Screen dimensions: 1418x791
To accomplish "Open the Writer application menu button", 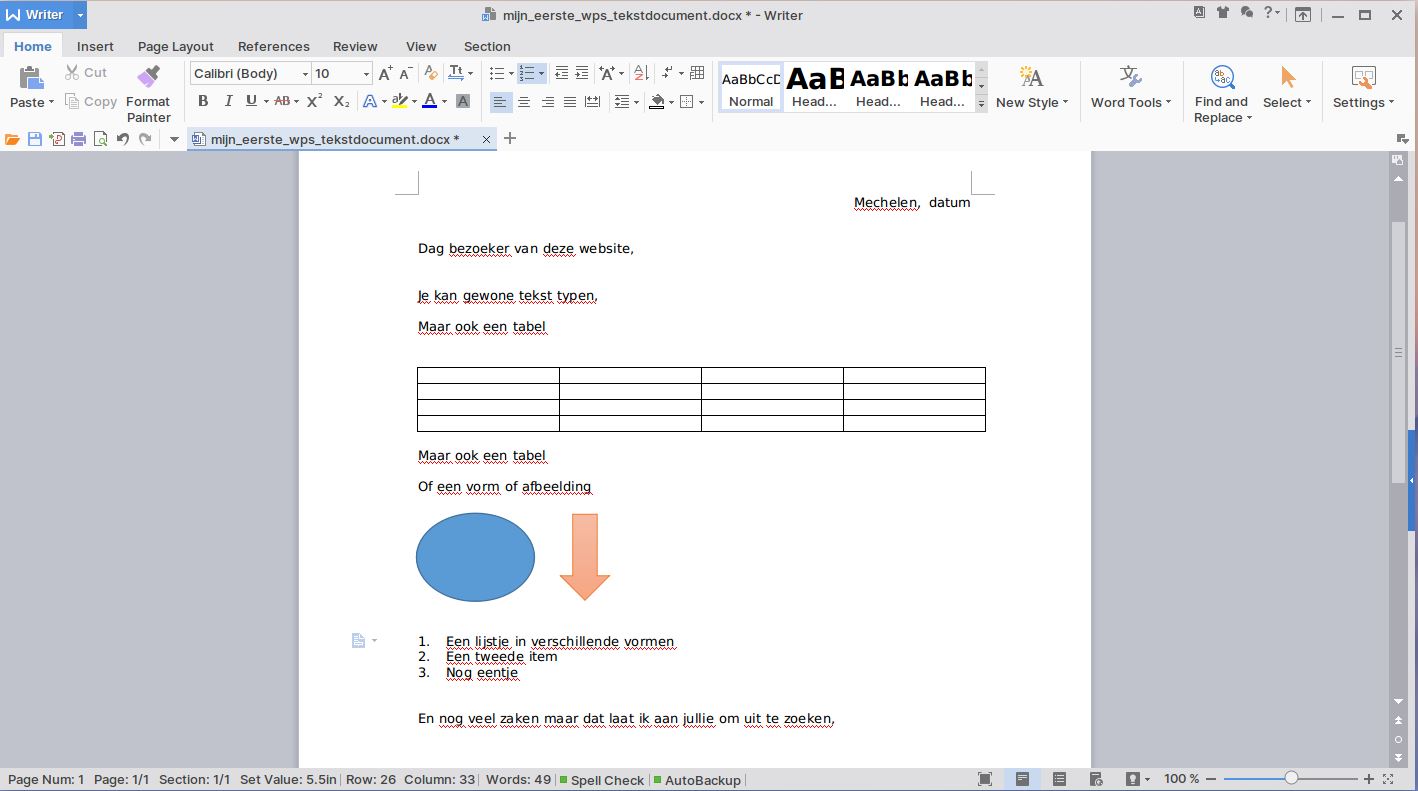I will pos(37,15).
